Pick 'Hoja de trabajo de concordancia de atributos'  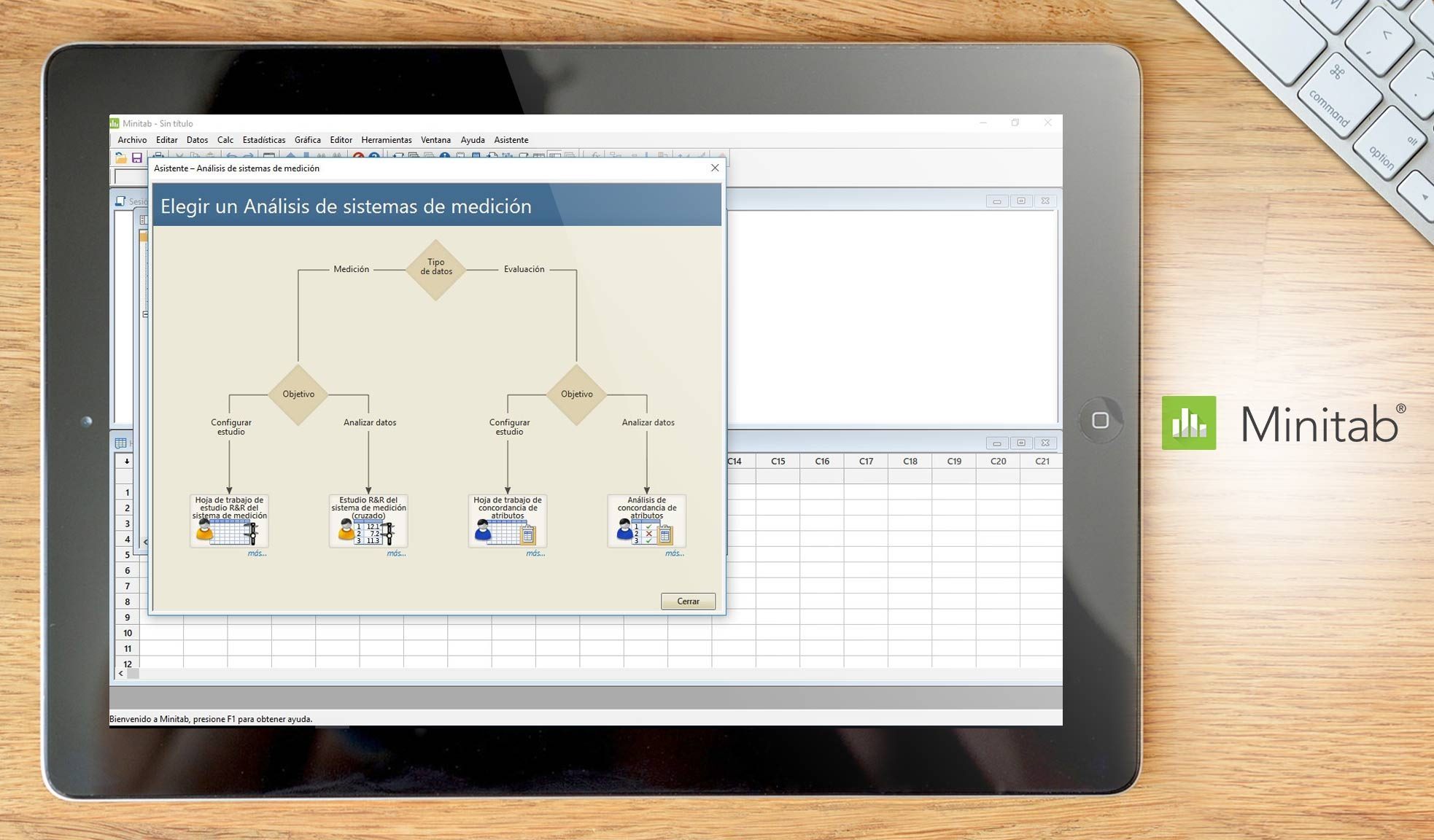508,521
